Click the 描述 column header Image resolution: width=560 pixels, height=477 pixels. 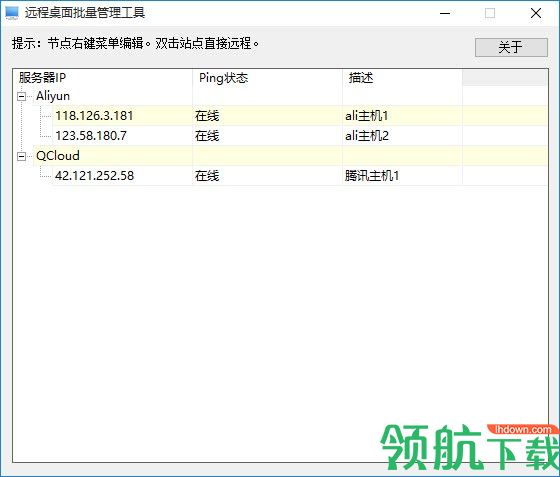(402, 77)
